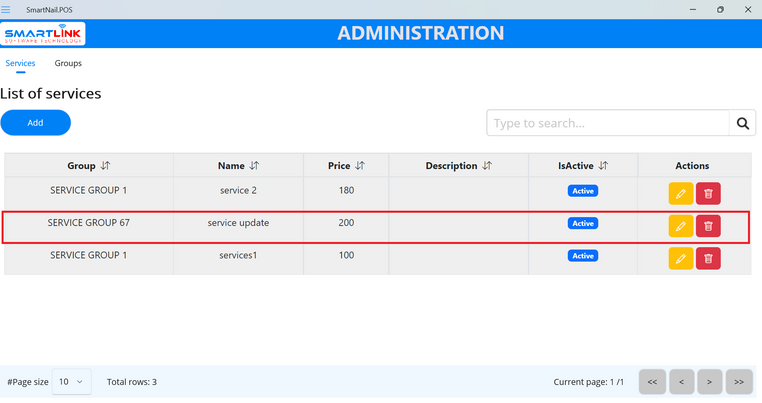Sort table by Group column
Screen dimensions: 762x403
105,166
